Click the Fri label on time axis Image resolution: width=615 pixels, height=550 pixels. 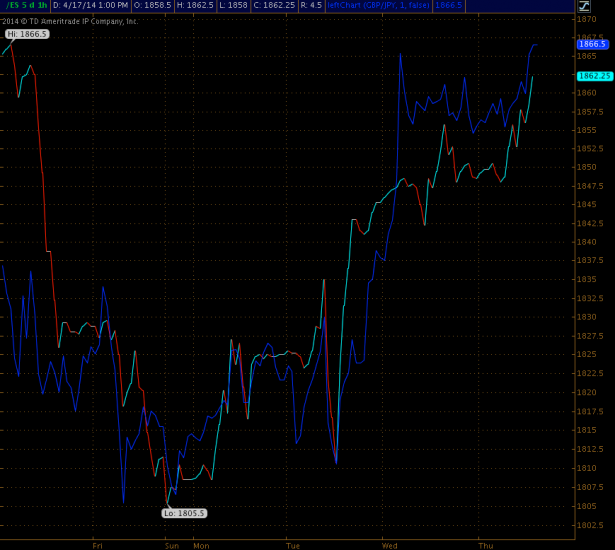97,546
